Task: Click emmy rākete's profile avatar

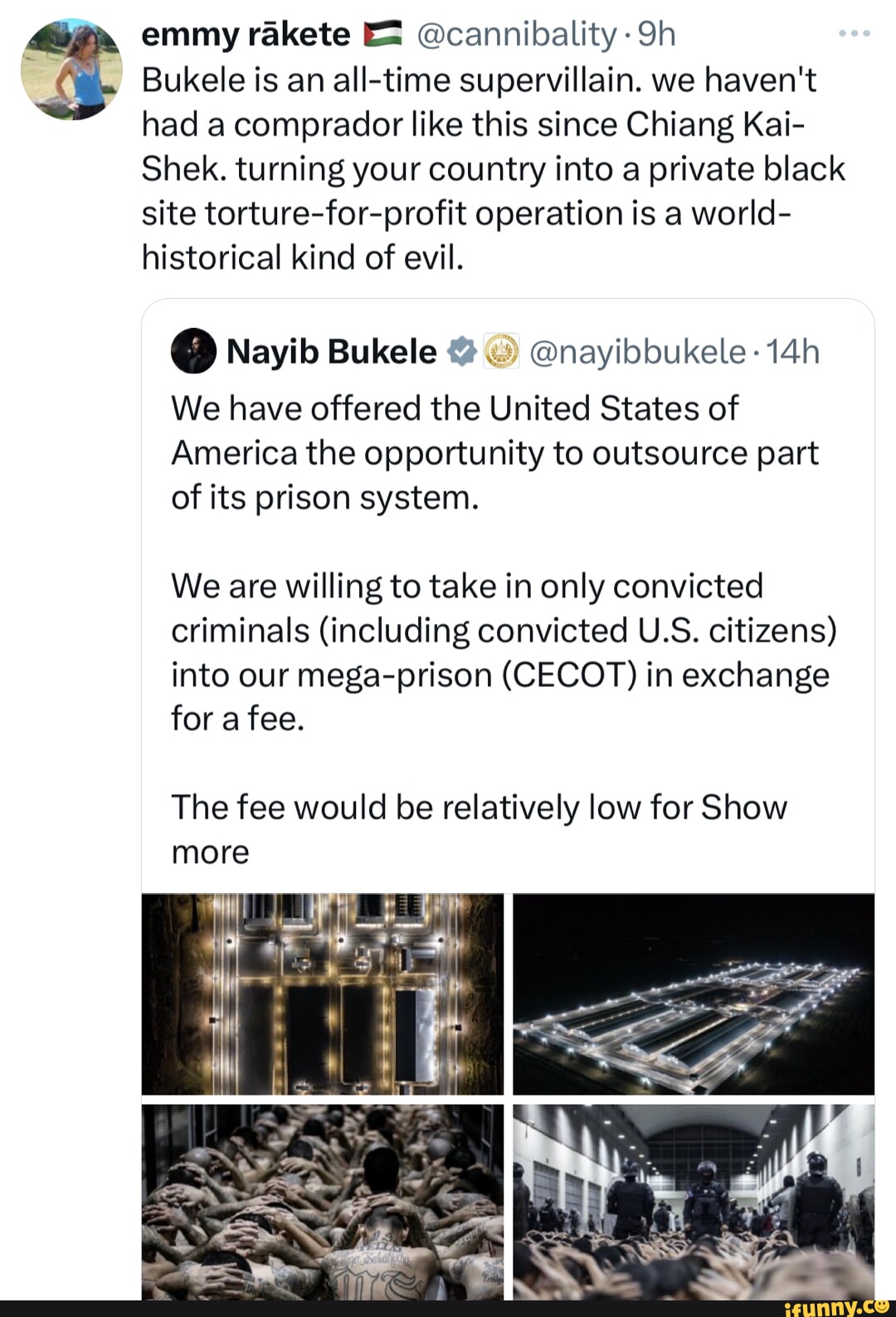Action: (71, 70)
